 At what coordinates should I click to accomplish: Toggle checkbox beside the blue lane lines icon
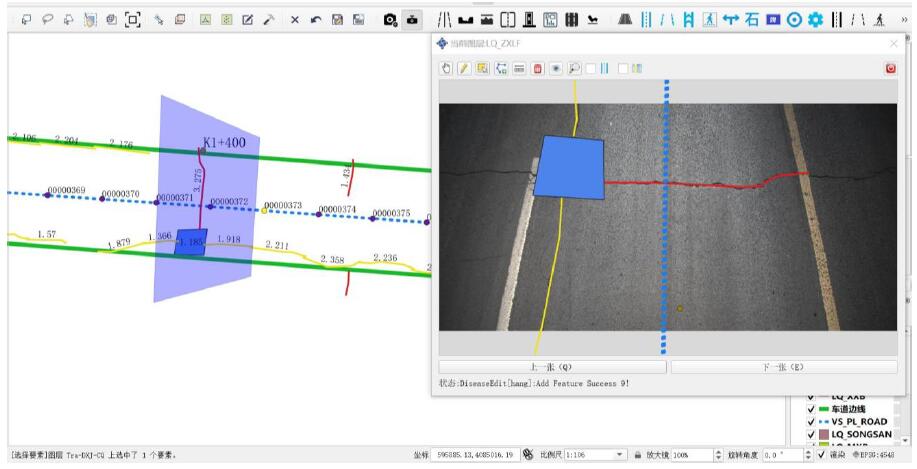tap(591, 68)
